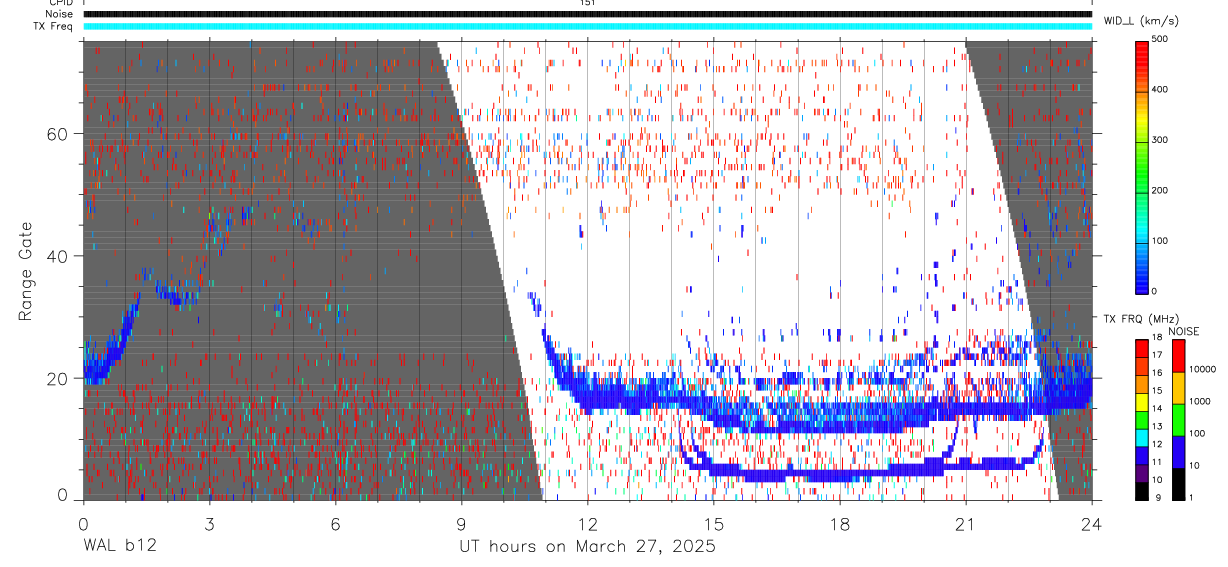Click the 400 tick on the WID colorbar
Viewport: 1228px width, 567px height.
click(1160, 90)
